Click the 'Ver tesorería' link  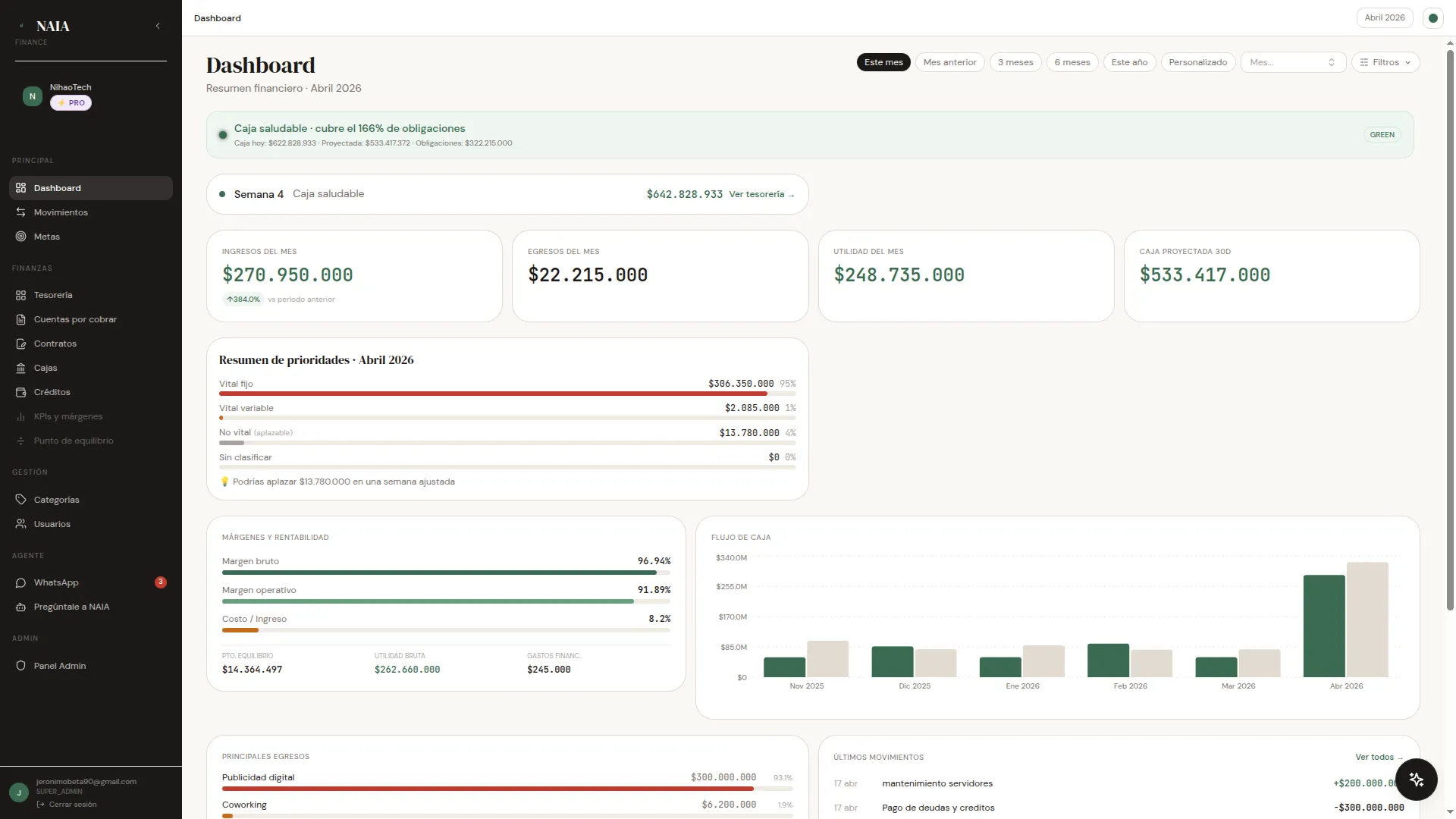(x=761, y=194)
